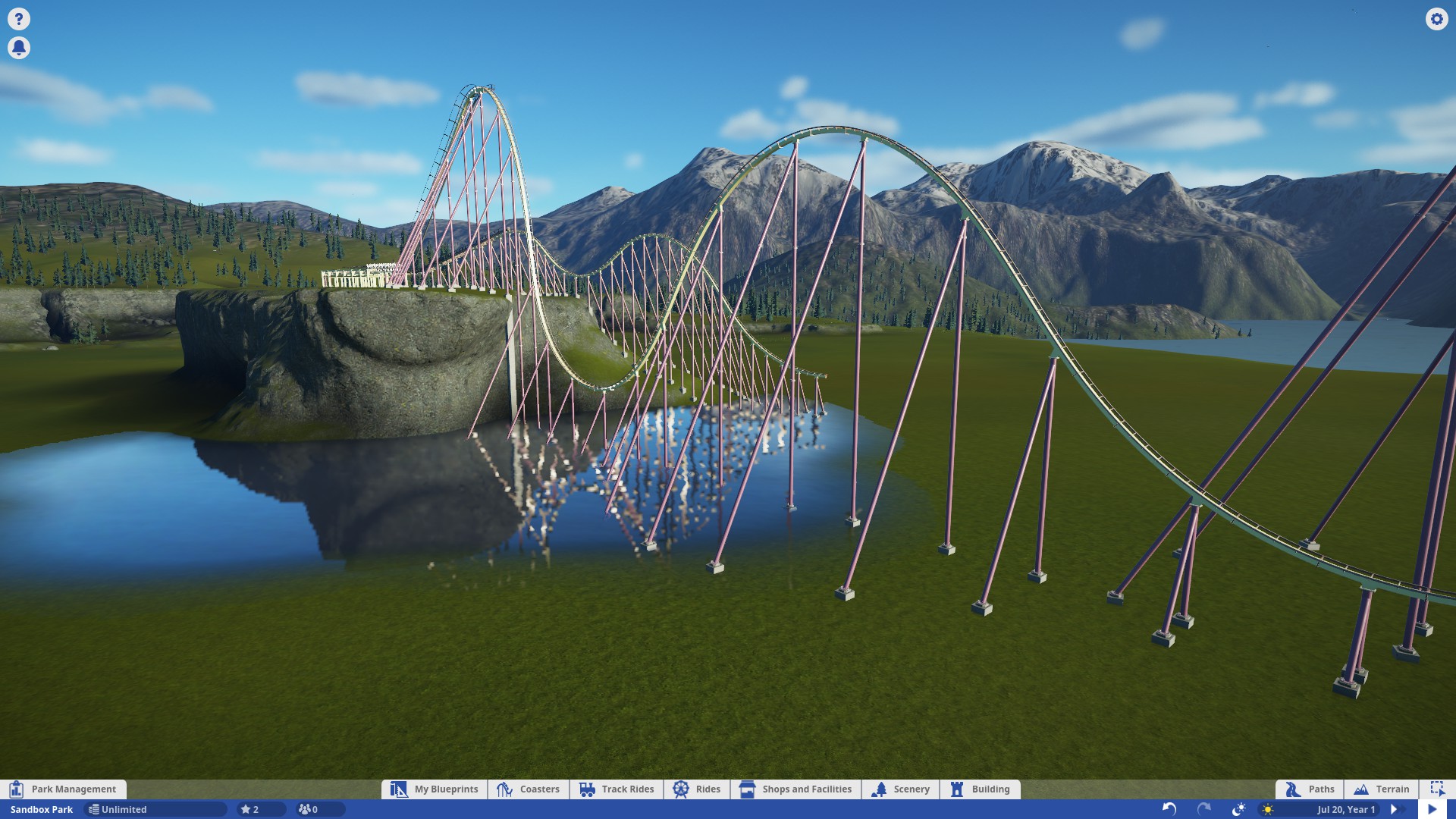Click the undo arrow icon
This screenshot has width=1456, height=819.
(x=1169, y=809)
